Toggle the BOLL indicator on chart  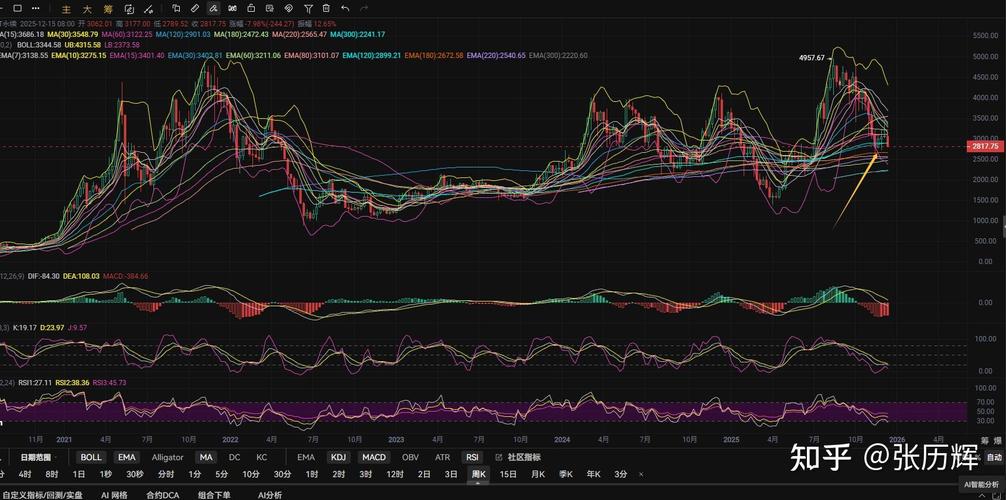[x=91, y=457]
